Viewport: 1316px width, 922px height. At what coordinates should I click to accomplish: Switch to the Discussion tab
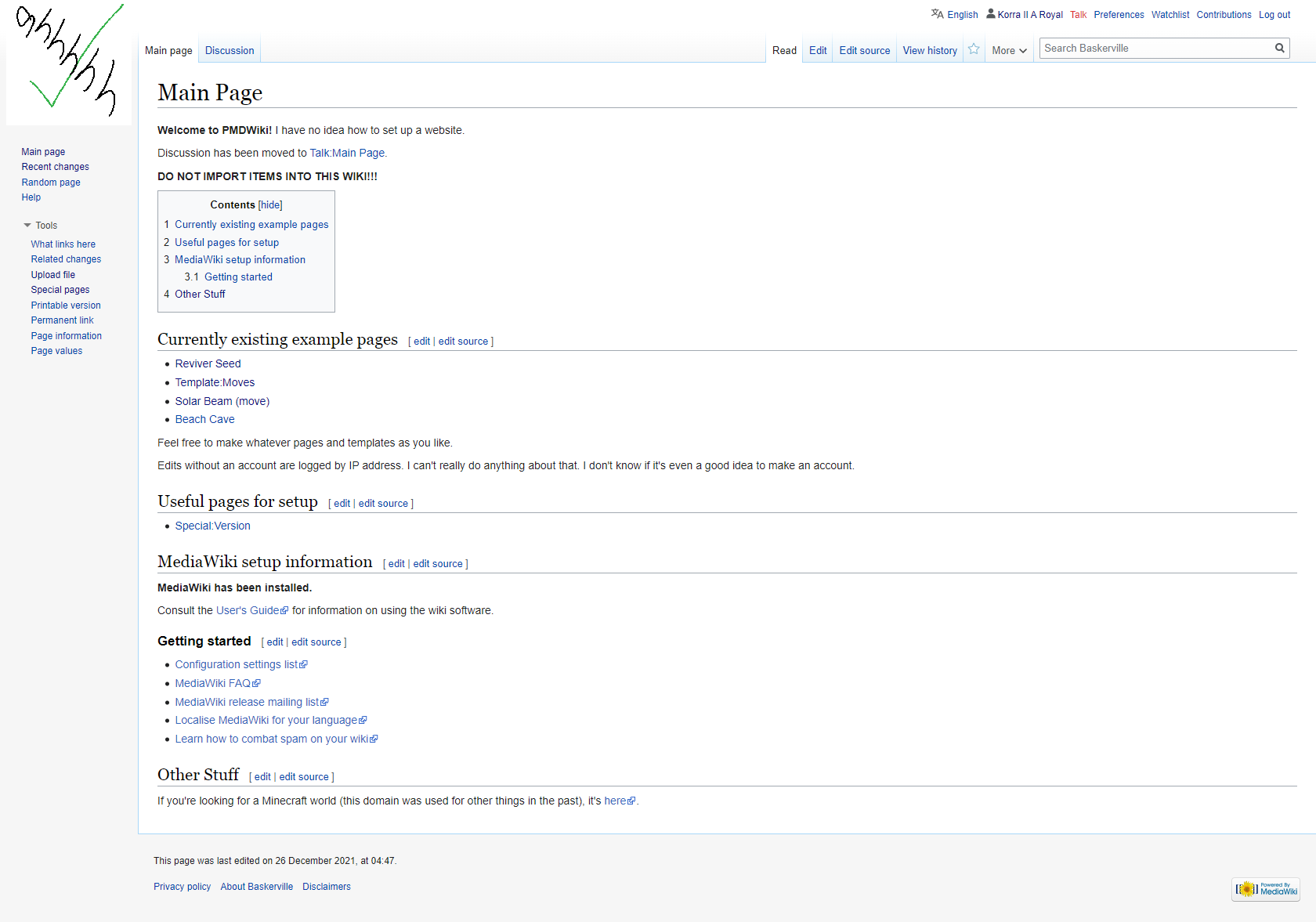click(x=230, y=51)
